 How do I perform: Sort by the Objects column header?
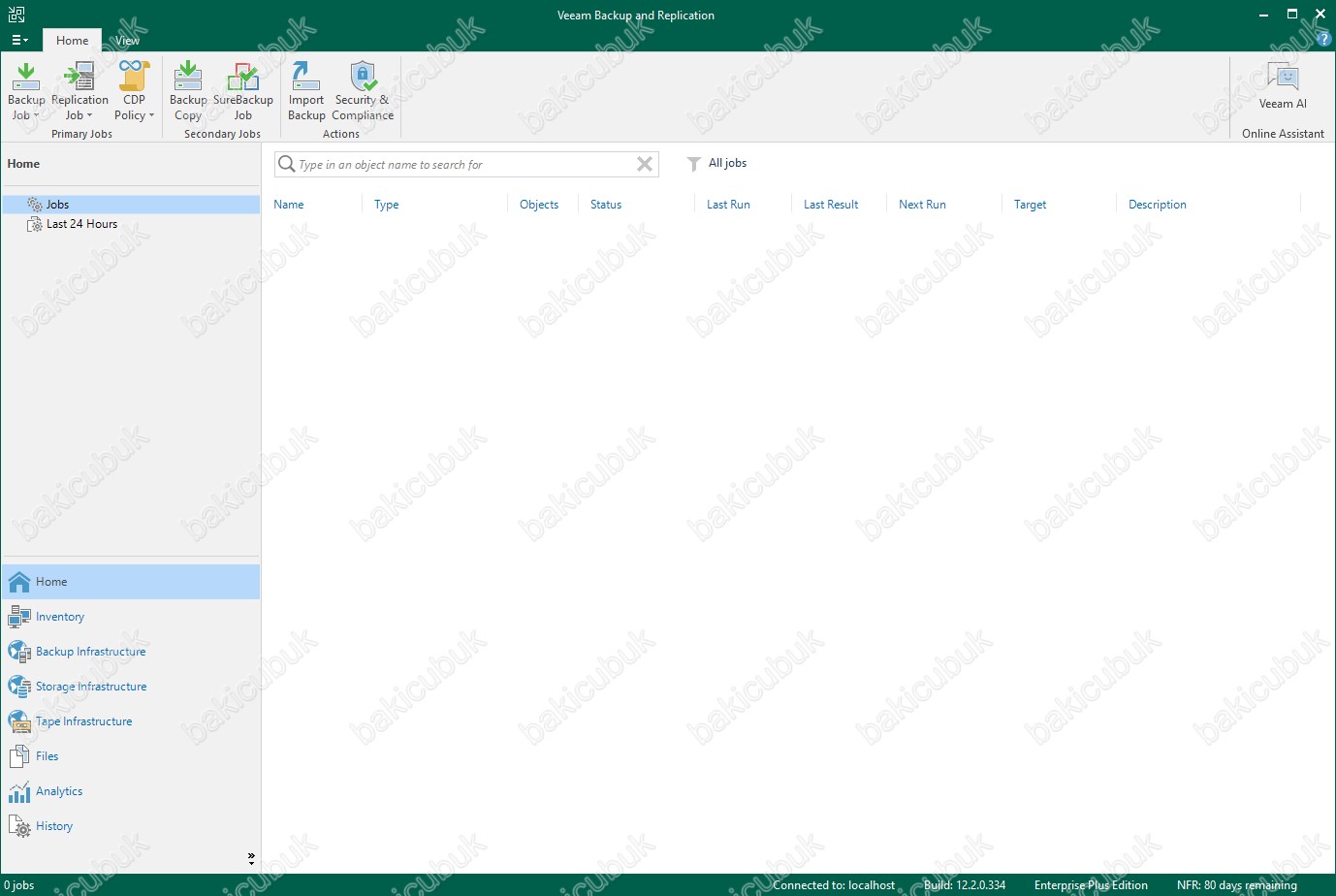(539, 205)
